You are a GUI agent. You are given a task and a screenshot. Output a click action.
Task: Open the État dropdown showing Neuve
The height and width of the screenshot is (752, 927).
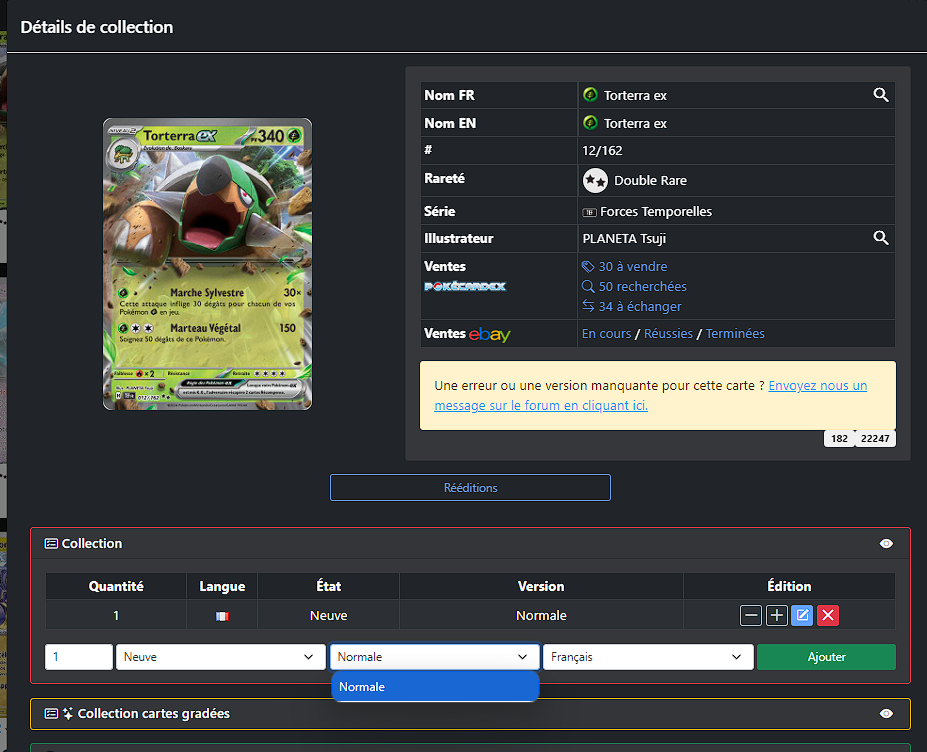(x=221, y=657)
